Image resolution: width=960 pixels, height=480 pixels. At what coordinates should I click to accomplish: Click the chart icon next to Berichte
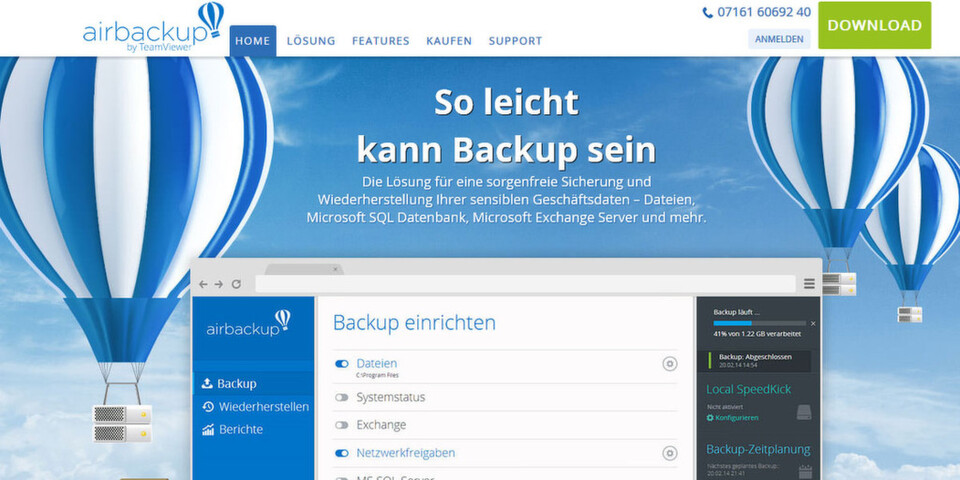(208, 430)
